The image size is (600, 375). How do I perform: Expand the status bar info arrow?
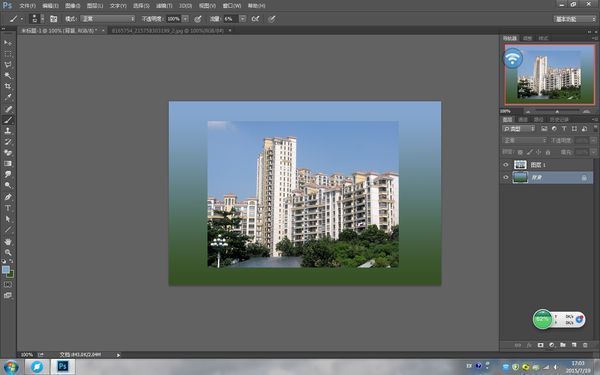click(x=118, y=355)
